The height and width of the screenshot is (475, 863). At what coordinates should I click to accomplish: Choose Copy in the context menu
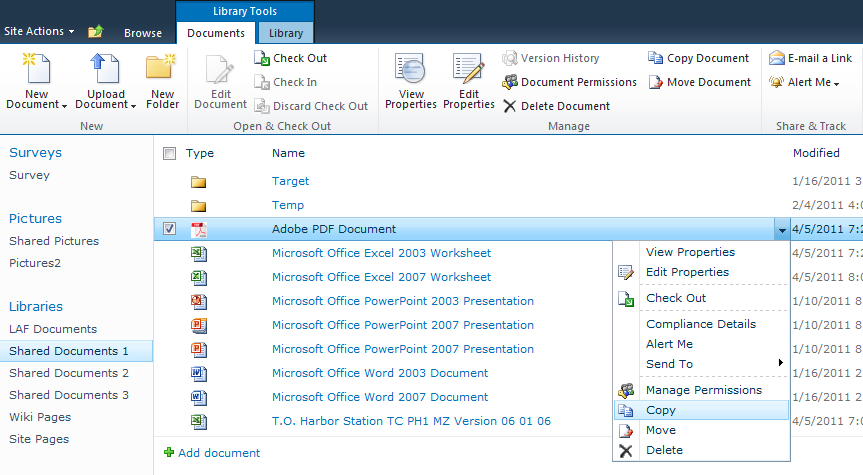(x=702, y=410)
